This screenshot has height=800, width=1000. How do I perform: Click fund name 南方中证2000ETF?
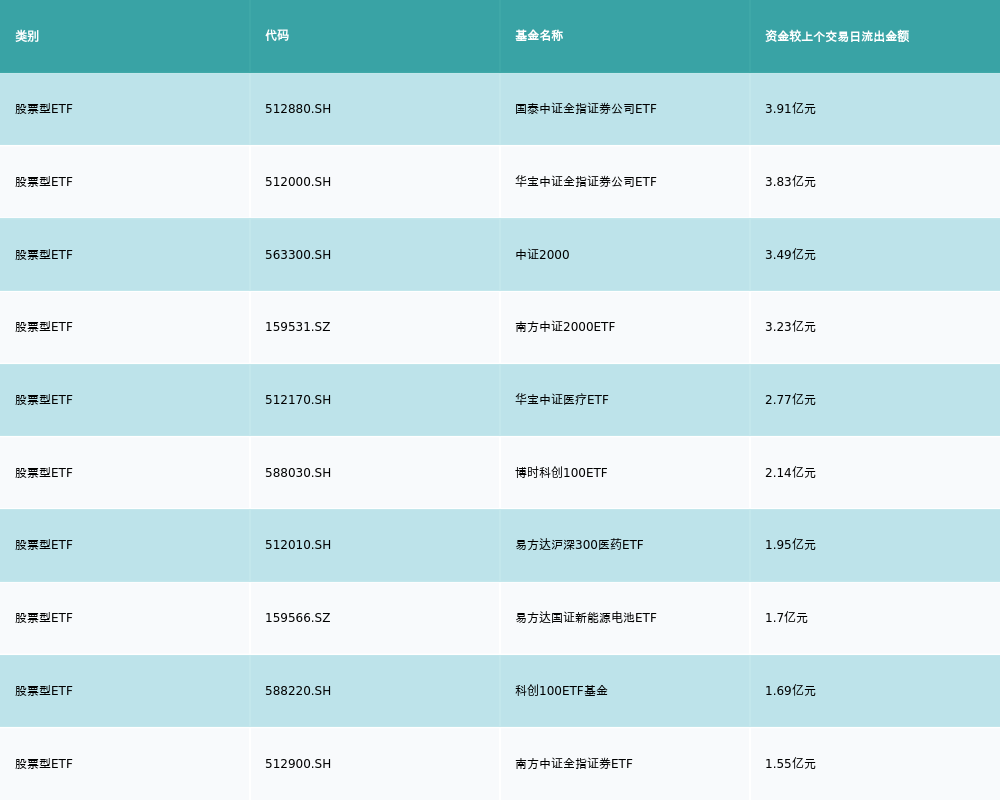(x=565, y=327)
